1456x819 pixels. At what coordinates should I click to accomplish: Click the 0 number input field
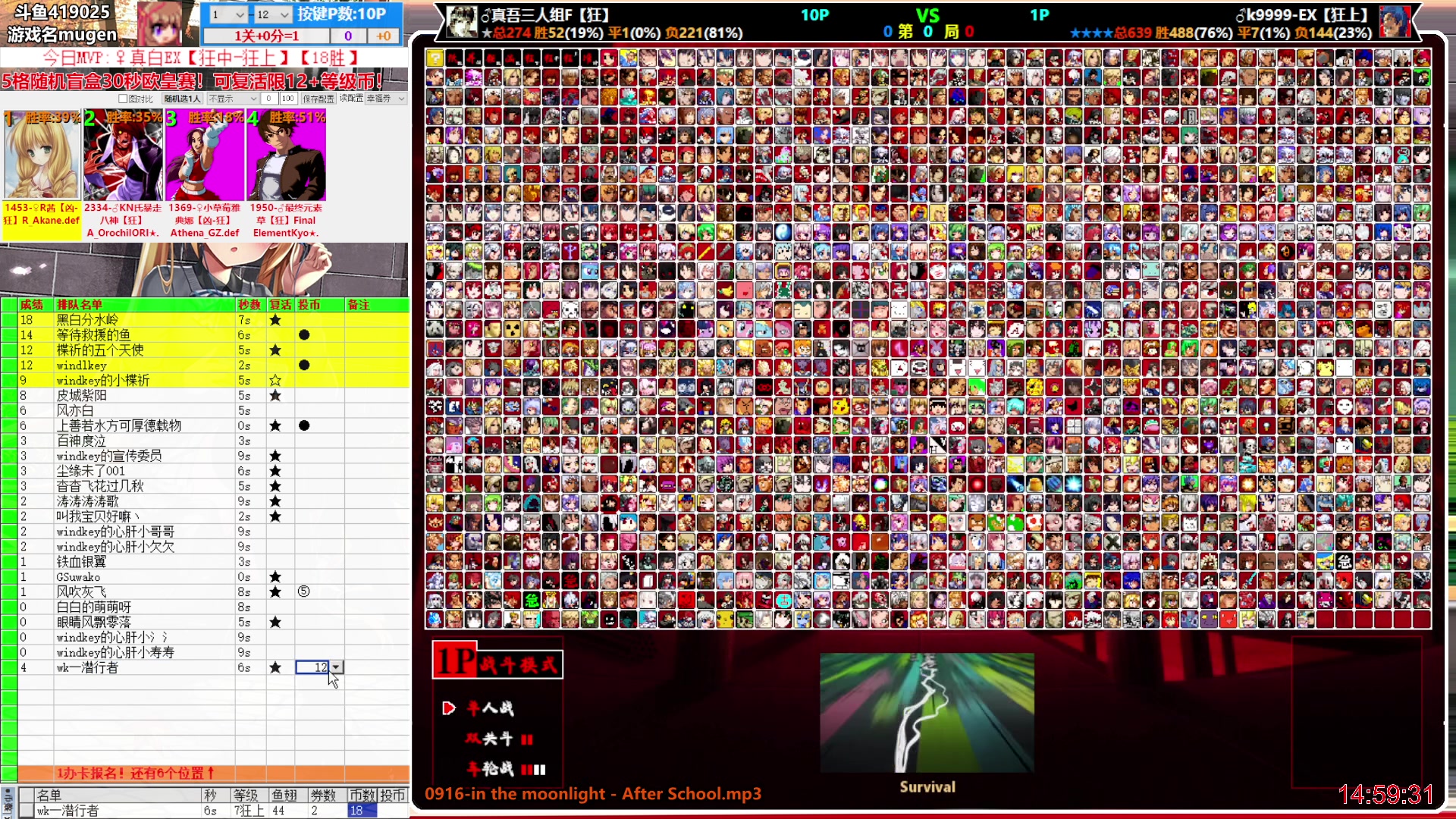[269, 99]
